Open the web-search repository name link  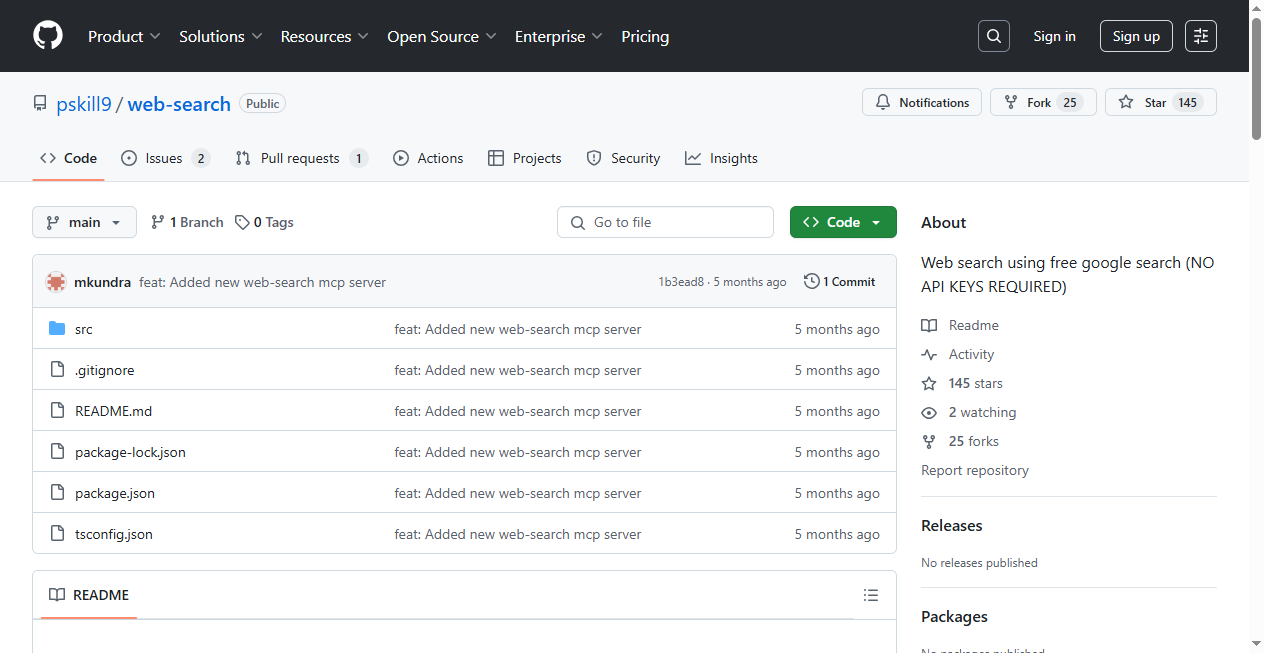[179, 104]
